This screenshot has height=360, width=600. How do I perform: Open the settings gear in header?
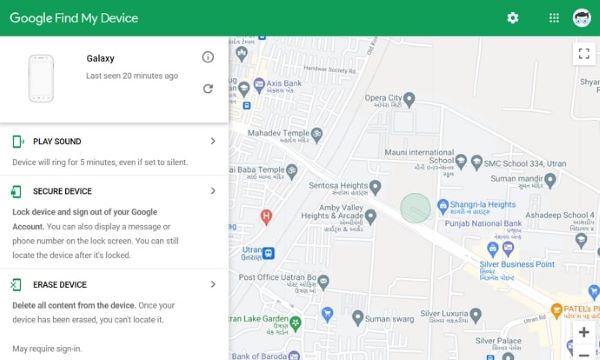click(x=512, y=18)
